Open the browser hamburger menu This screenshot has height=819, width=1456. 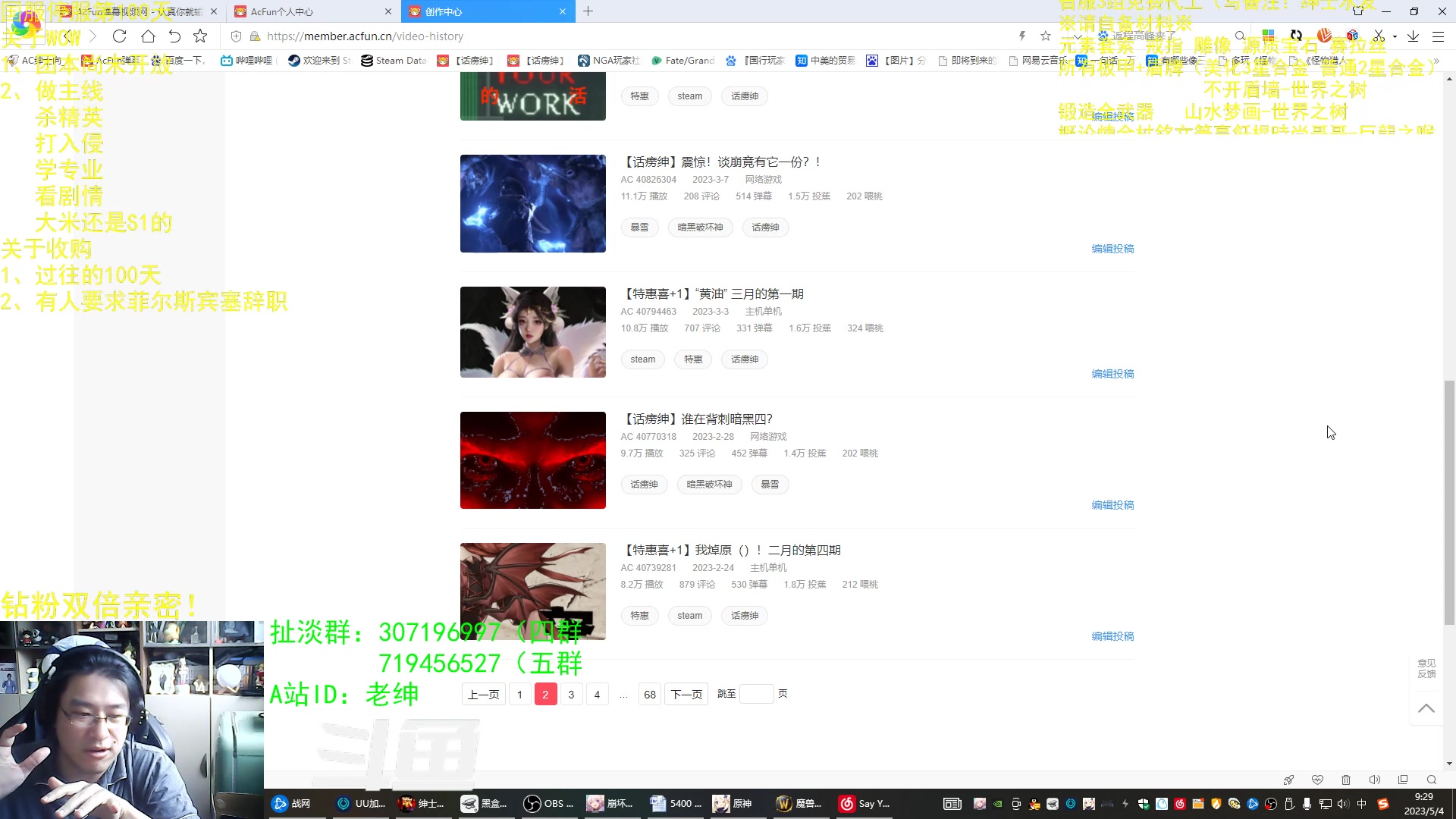[1438, 36]
